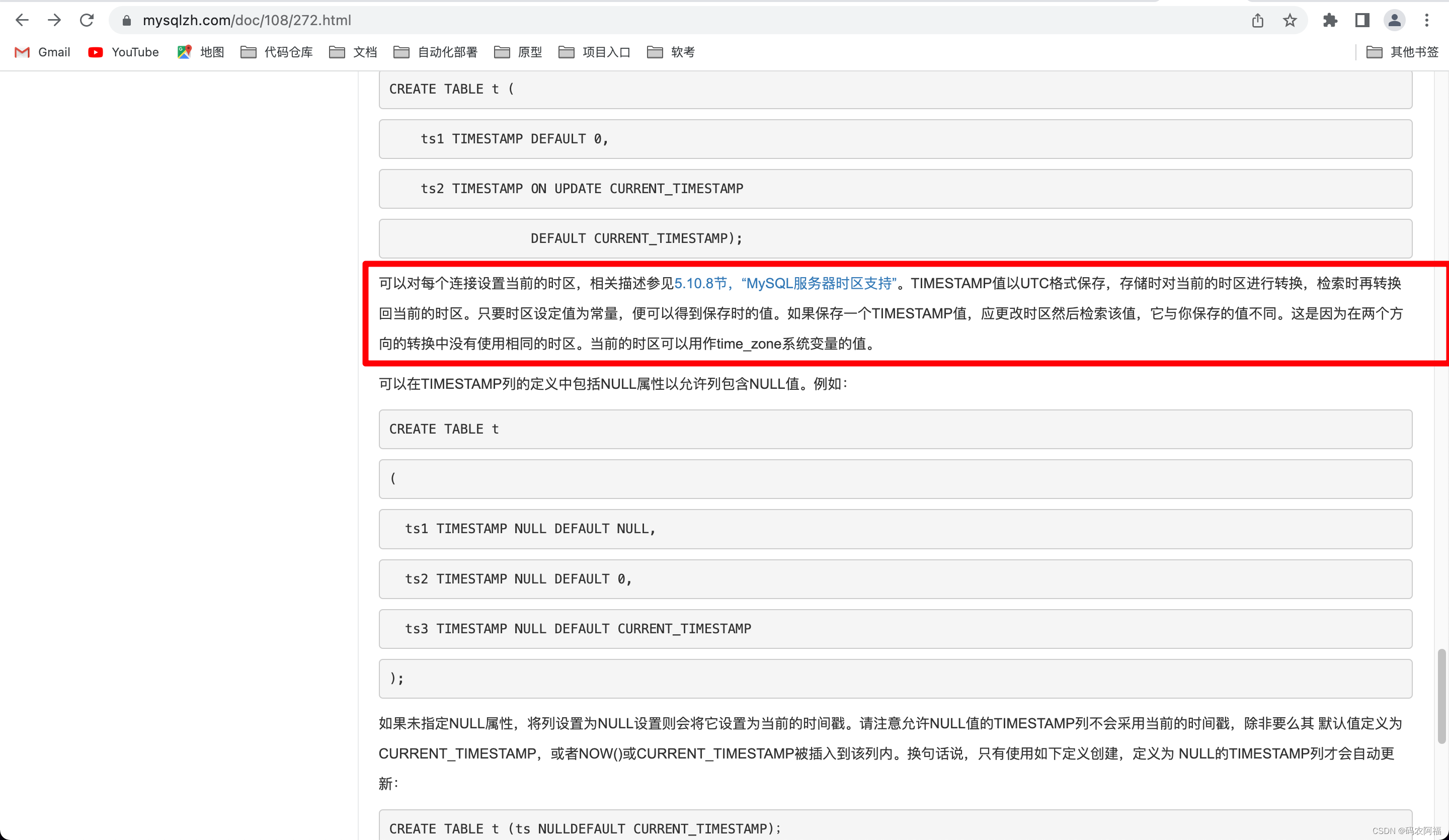Screen dimensions: 1449x840
Task: Click the browser back arrow
Action: click(22, 20)
